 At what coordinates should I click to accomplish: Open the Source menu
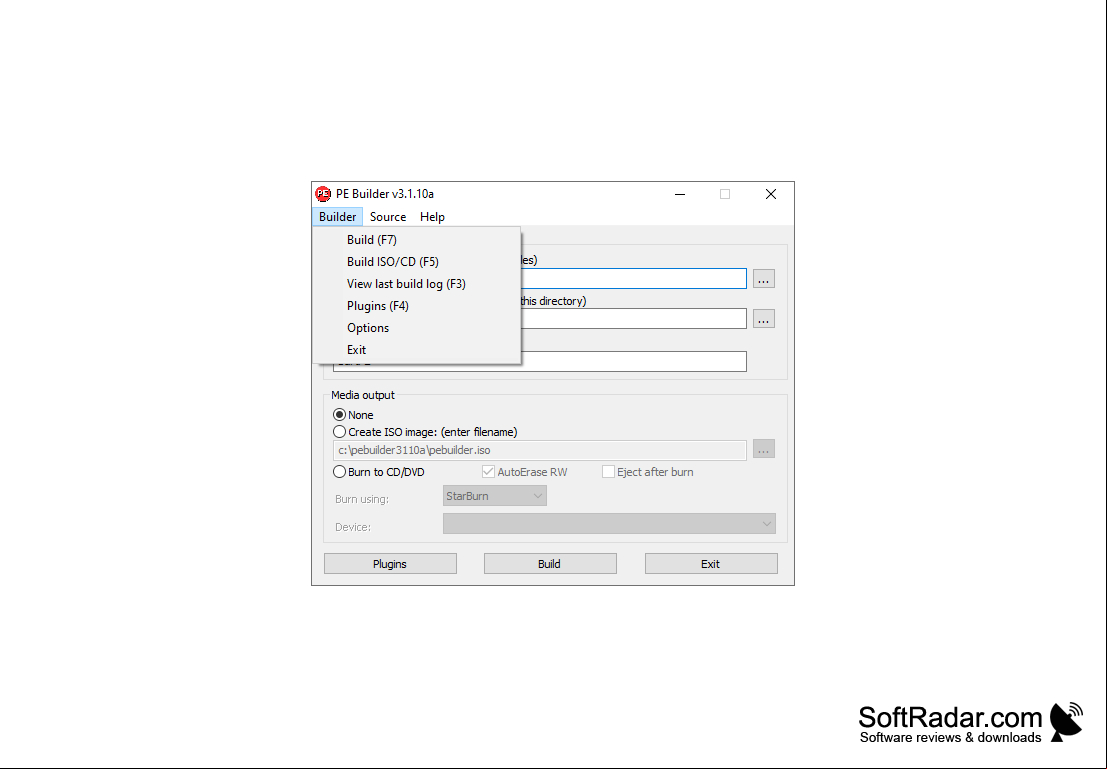tap(388, 217)
